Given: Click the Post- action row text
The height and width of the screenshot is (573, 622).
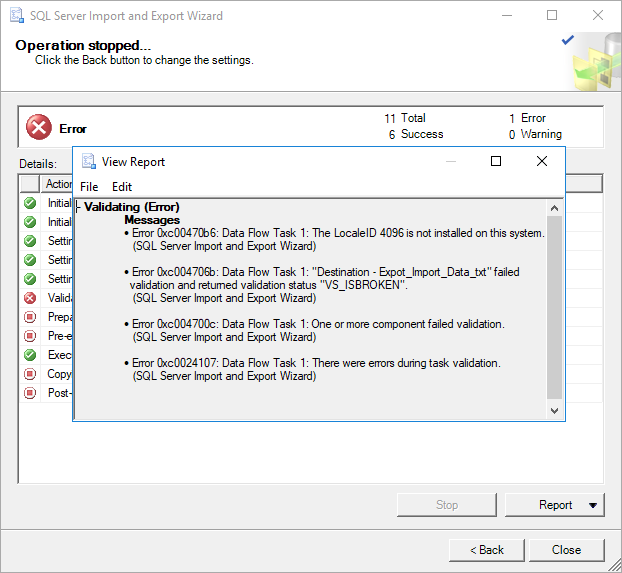Looking at the screenshot, I should [60, 393].
